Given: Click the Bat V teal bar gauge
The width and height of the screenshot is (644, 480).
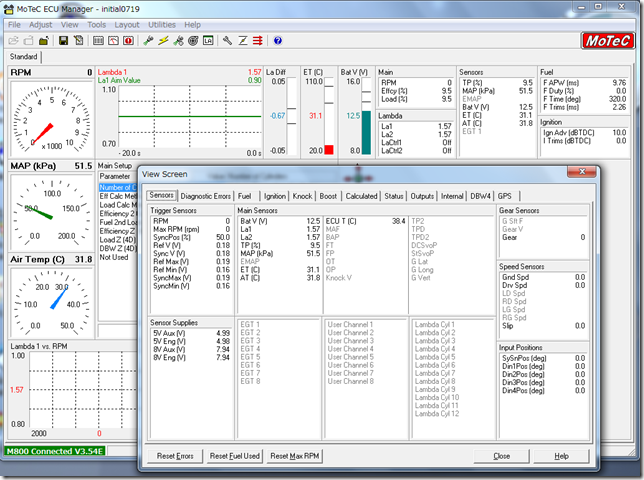Looking at the screenshot, I should tap(366, 116).
